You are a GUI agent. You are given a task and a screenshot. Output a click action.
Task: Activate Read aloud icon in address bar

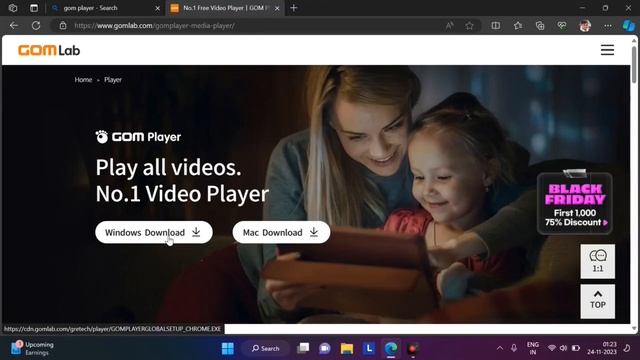[449, 26]
